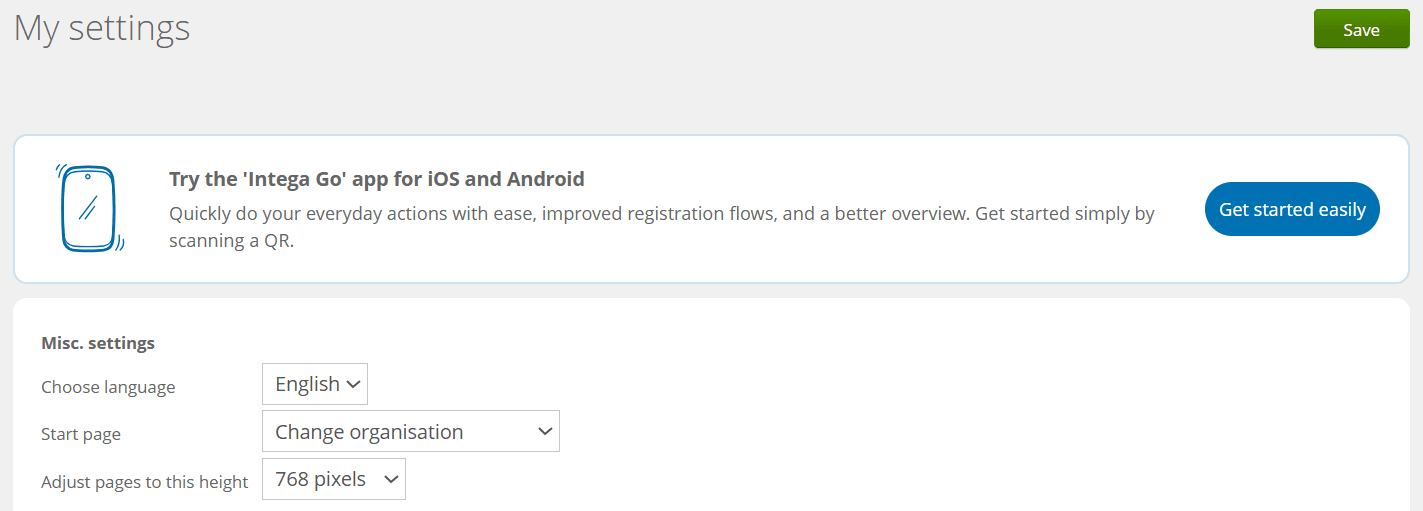Click the chevron arrow beside English
1423x511 pixels.
click(353, 385)
